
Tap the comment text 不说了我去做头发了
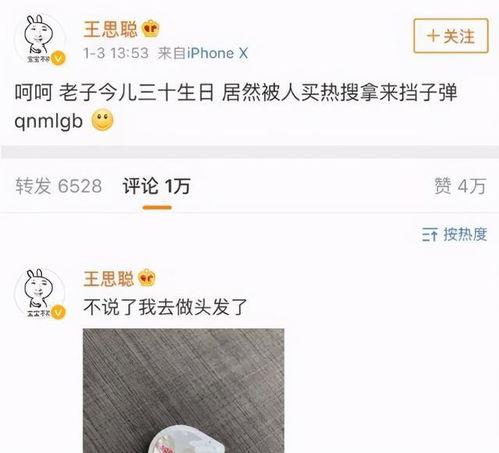(165, 307)
